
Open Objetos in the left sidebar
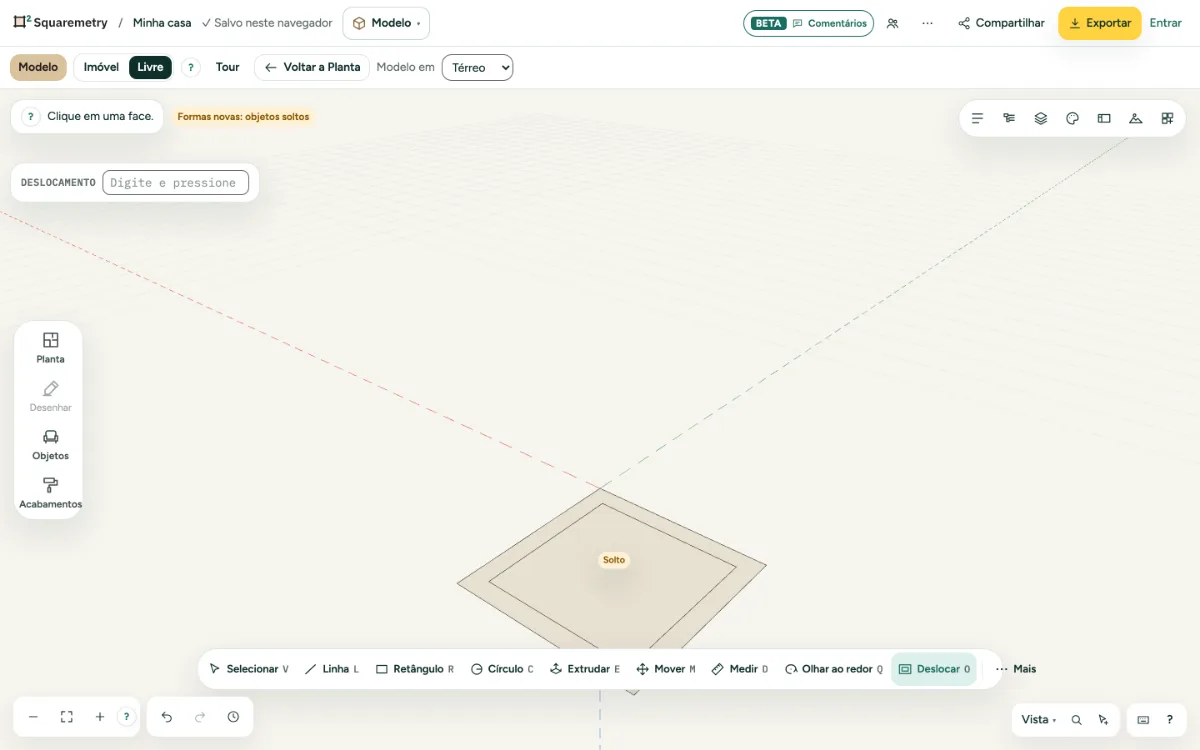[x=50, y=445]
